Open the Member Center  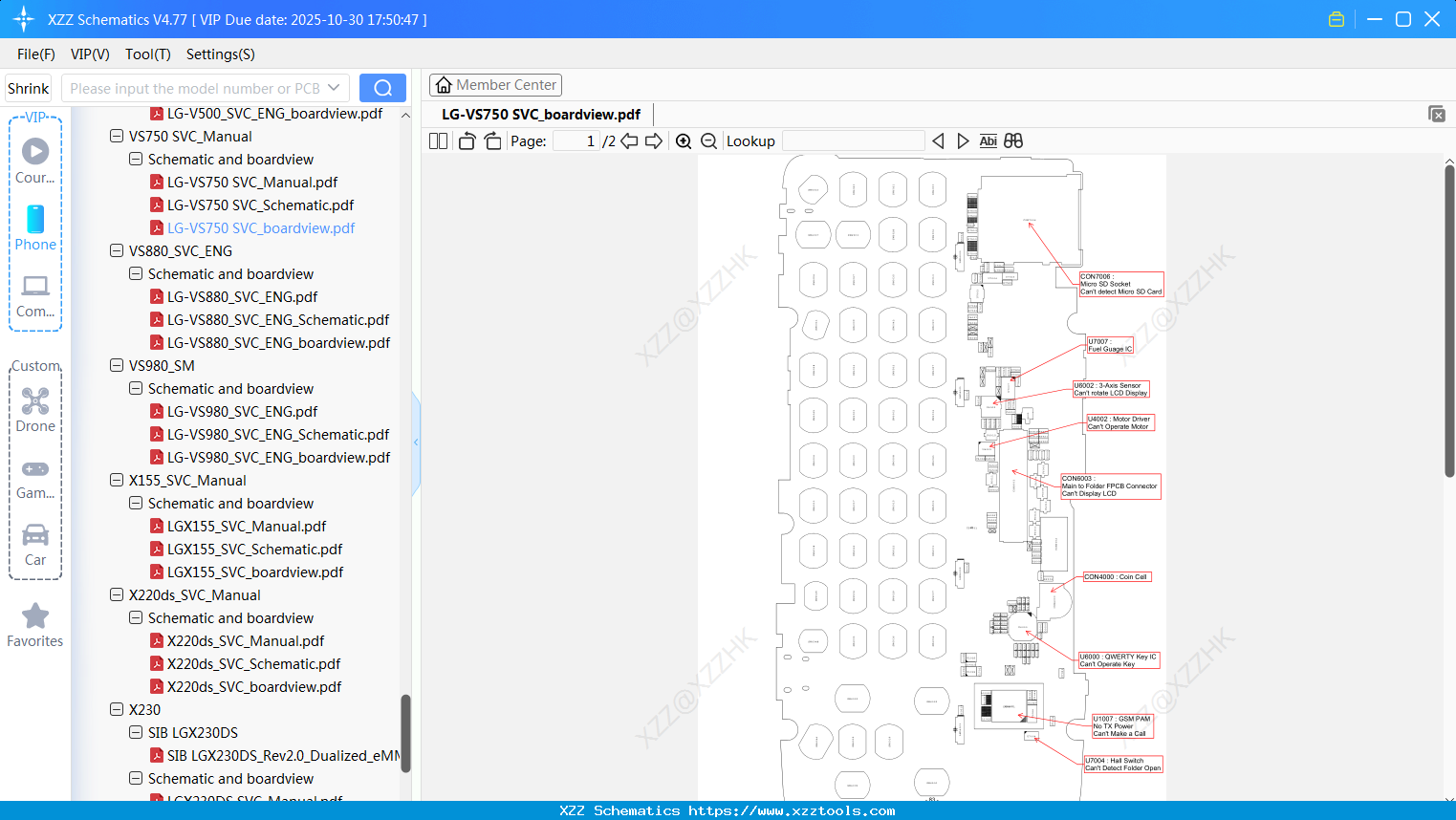point(495,84)
